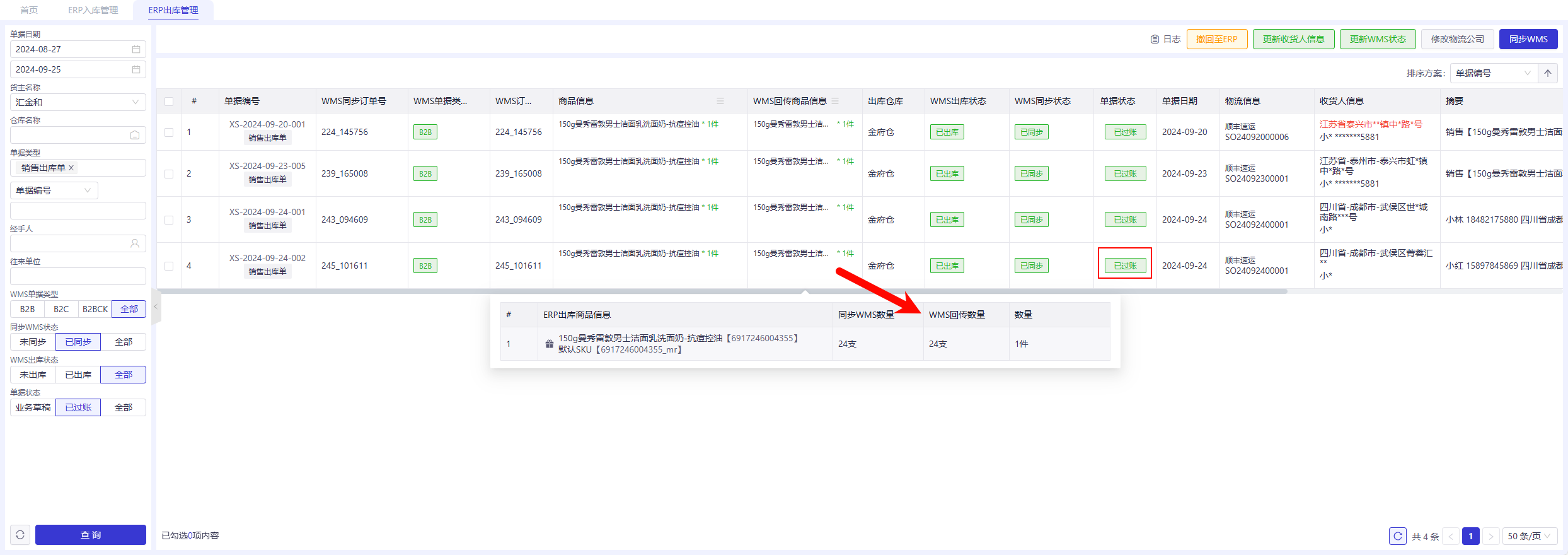Go to next page arrow
This screenshot has width=1568, height=555.
[1491, 536]
